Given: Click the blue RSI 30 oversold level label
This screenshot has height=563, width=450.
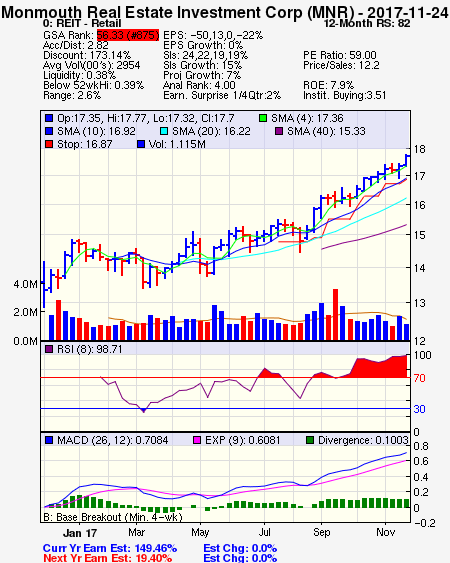Looking at the screenshot, I should coord(419,409).
